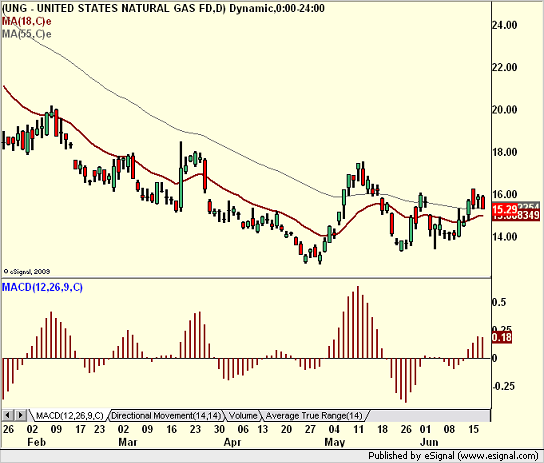Screen dimensions: 544x463
Task: Click the left scroll arrow beside the study tabs
Action: click(x=8, y=415)
